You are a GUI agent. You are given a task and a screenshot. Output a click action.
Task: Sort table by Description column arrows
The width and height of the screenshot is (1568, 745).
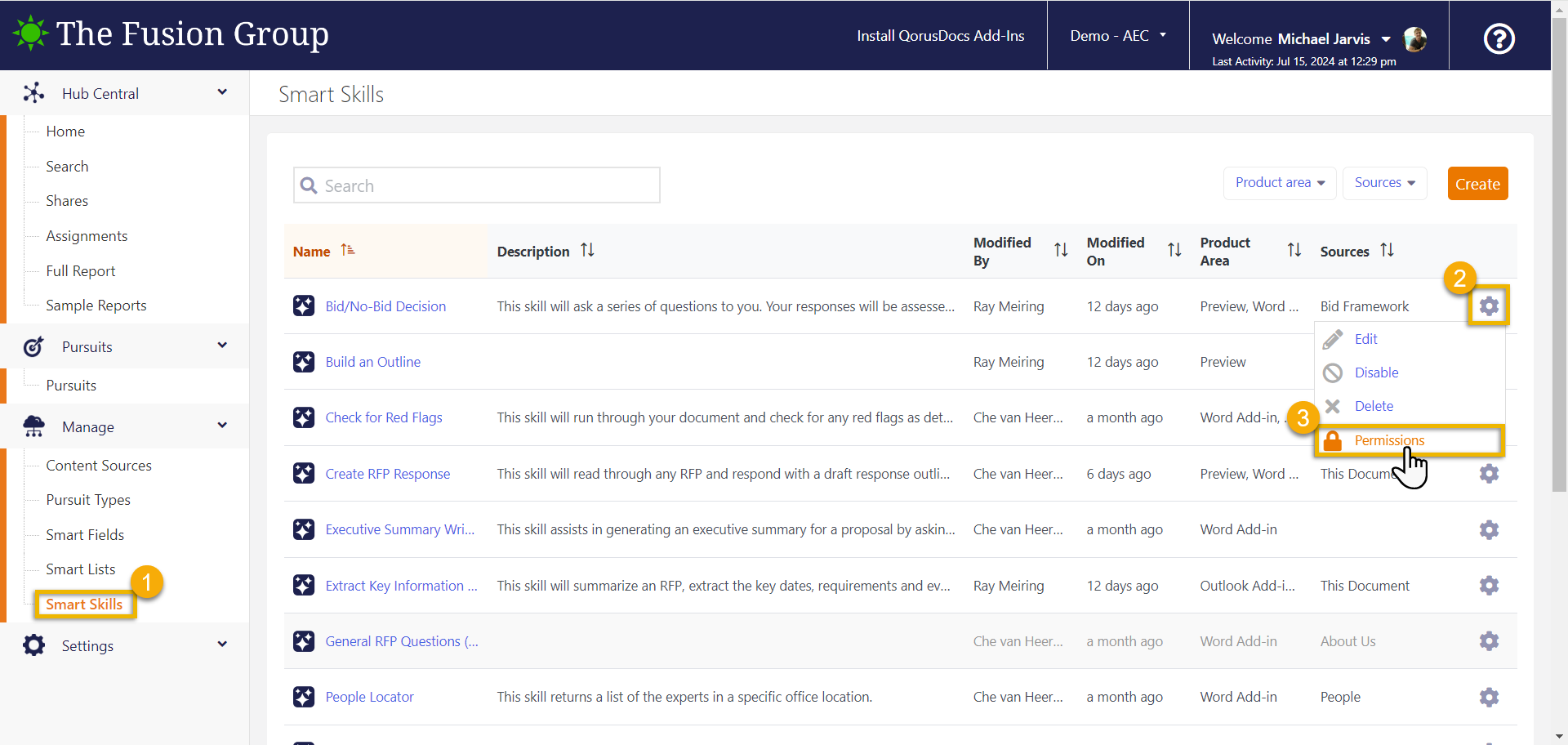[587, 251]
